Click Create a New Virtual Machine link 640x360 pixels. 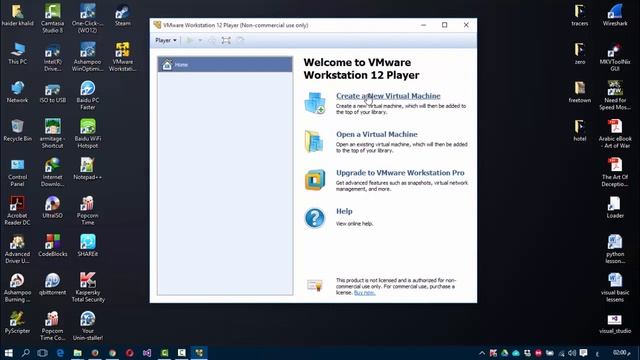coord(388,96)
